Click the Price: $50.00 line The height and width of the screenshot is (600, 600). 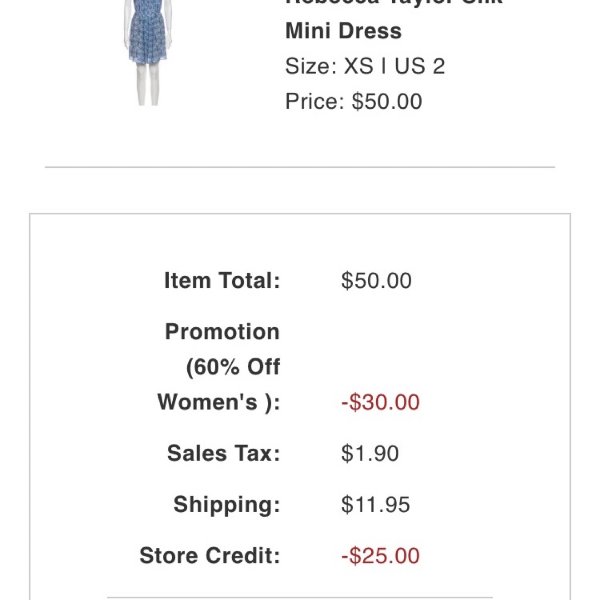[354, 101]
